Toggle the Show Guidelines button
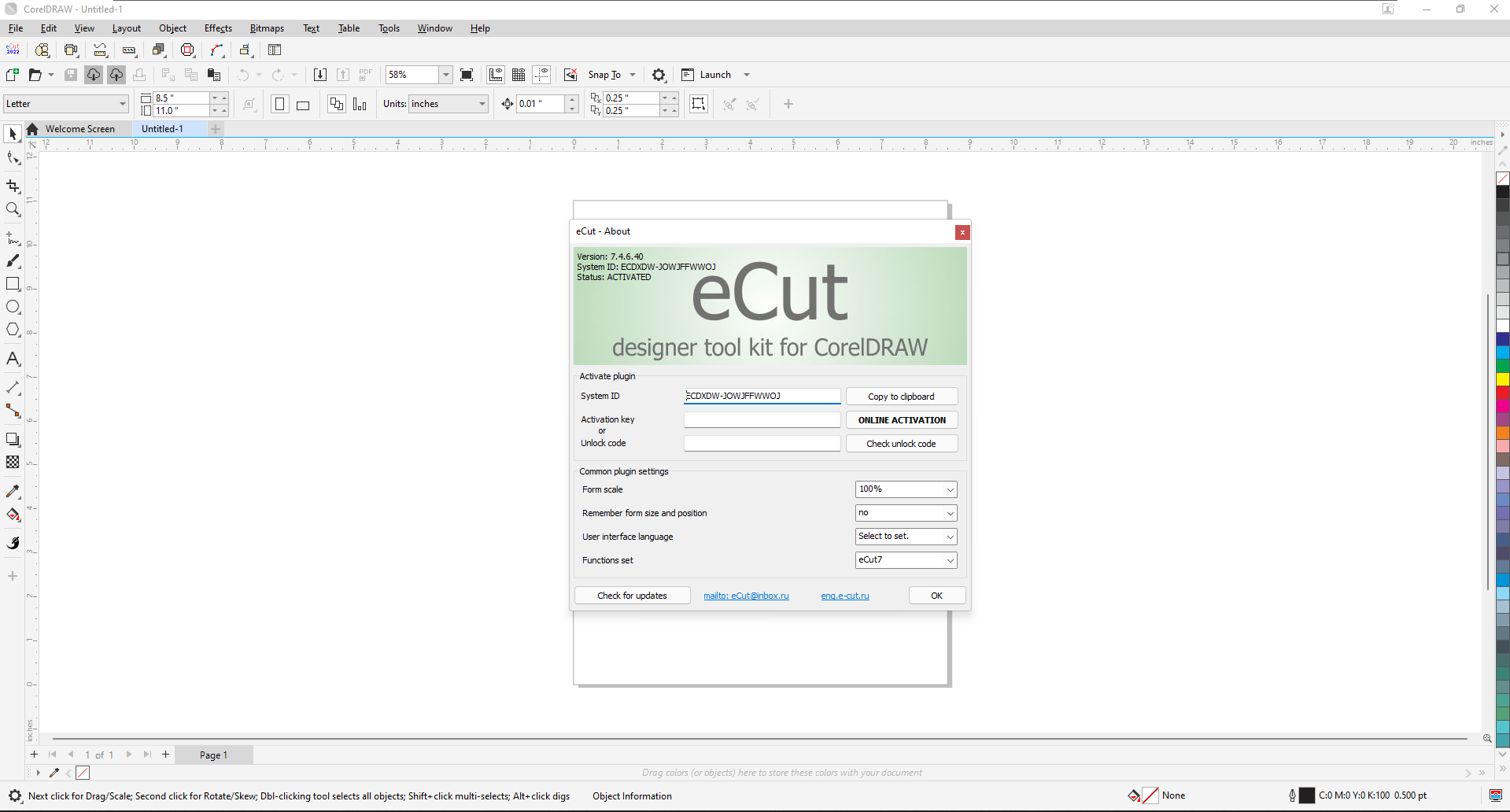1510x812 pixels. [x=541, y=75]
